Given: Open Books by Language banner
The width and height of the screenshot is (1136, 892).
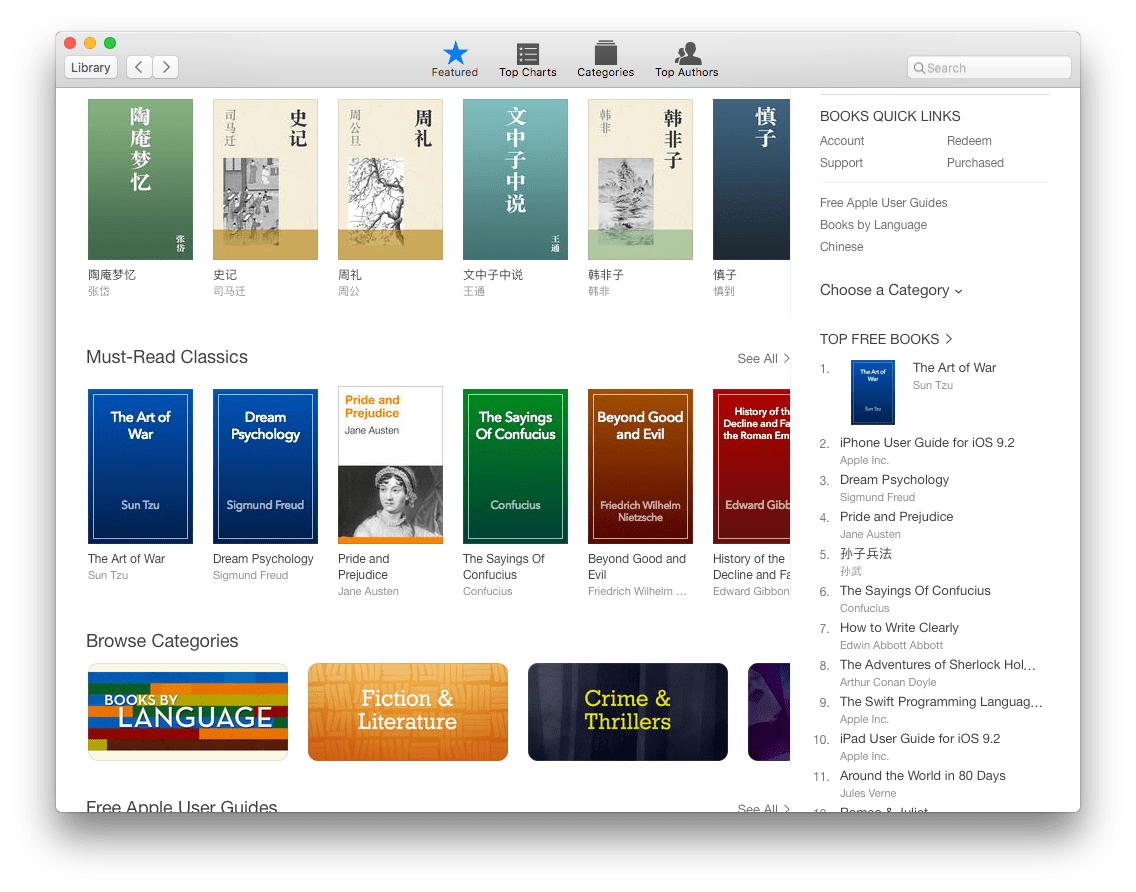Looking at the screenshot, I should (187, 712).
